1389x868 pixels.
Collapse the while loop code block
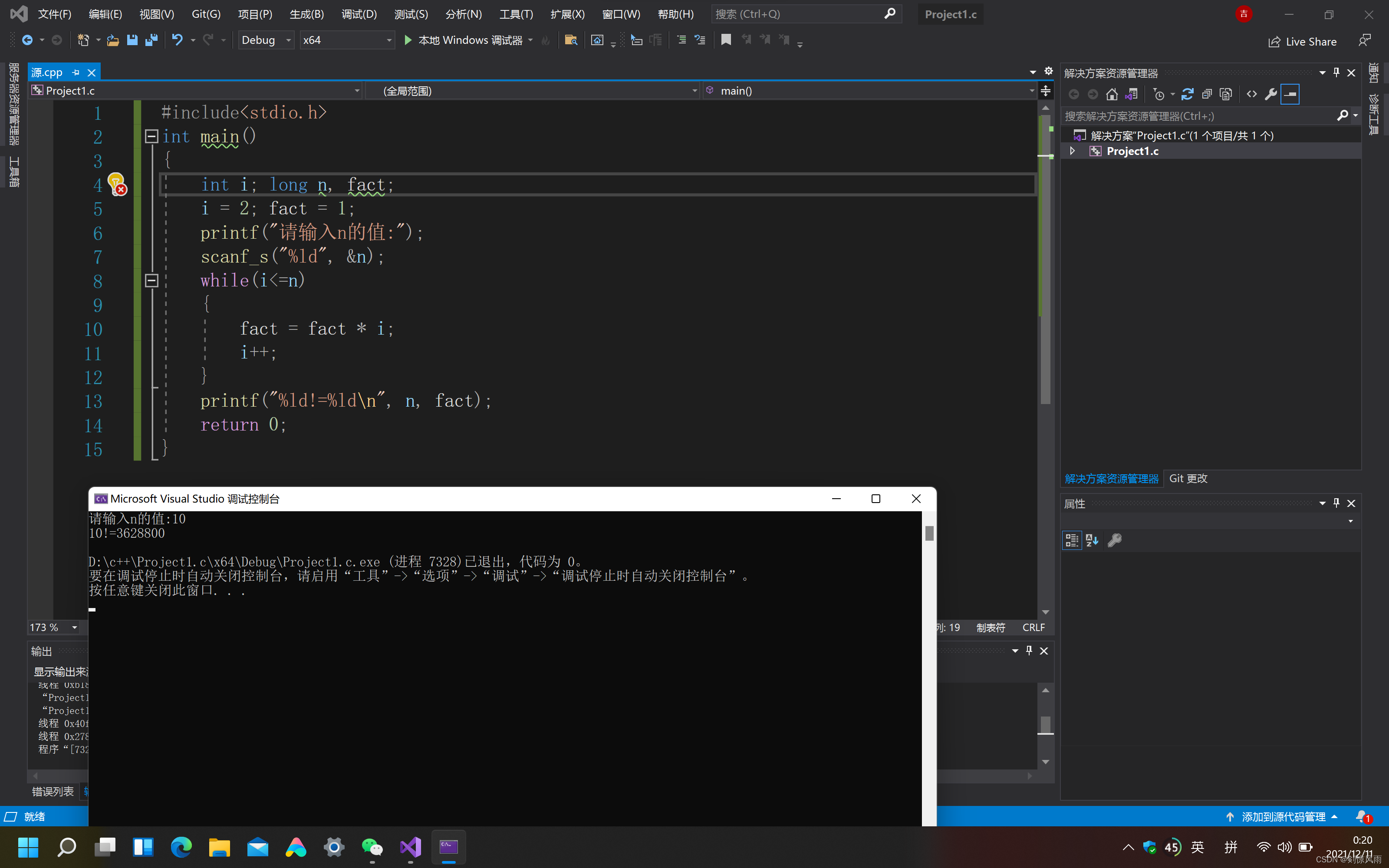(151, 280)
